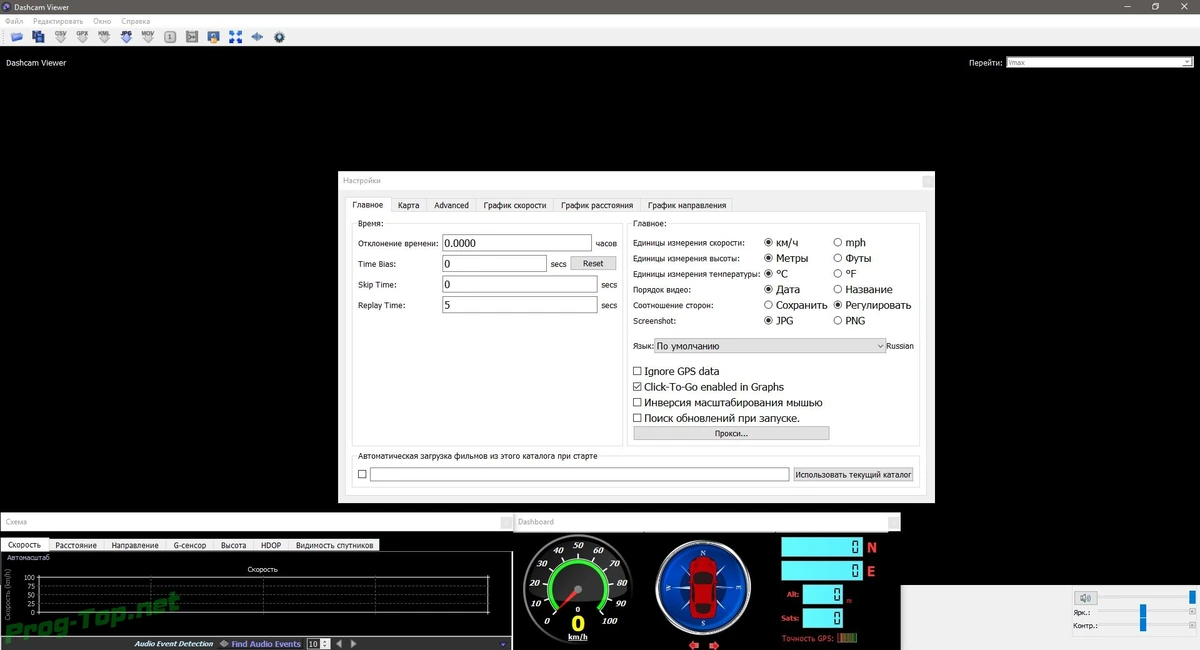The height and width of the screenshot is (650, 1200).
Task: Click the Skip Time input field
Action: coord(520,284)
